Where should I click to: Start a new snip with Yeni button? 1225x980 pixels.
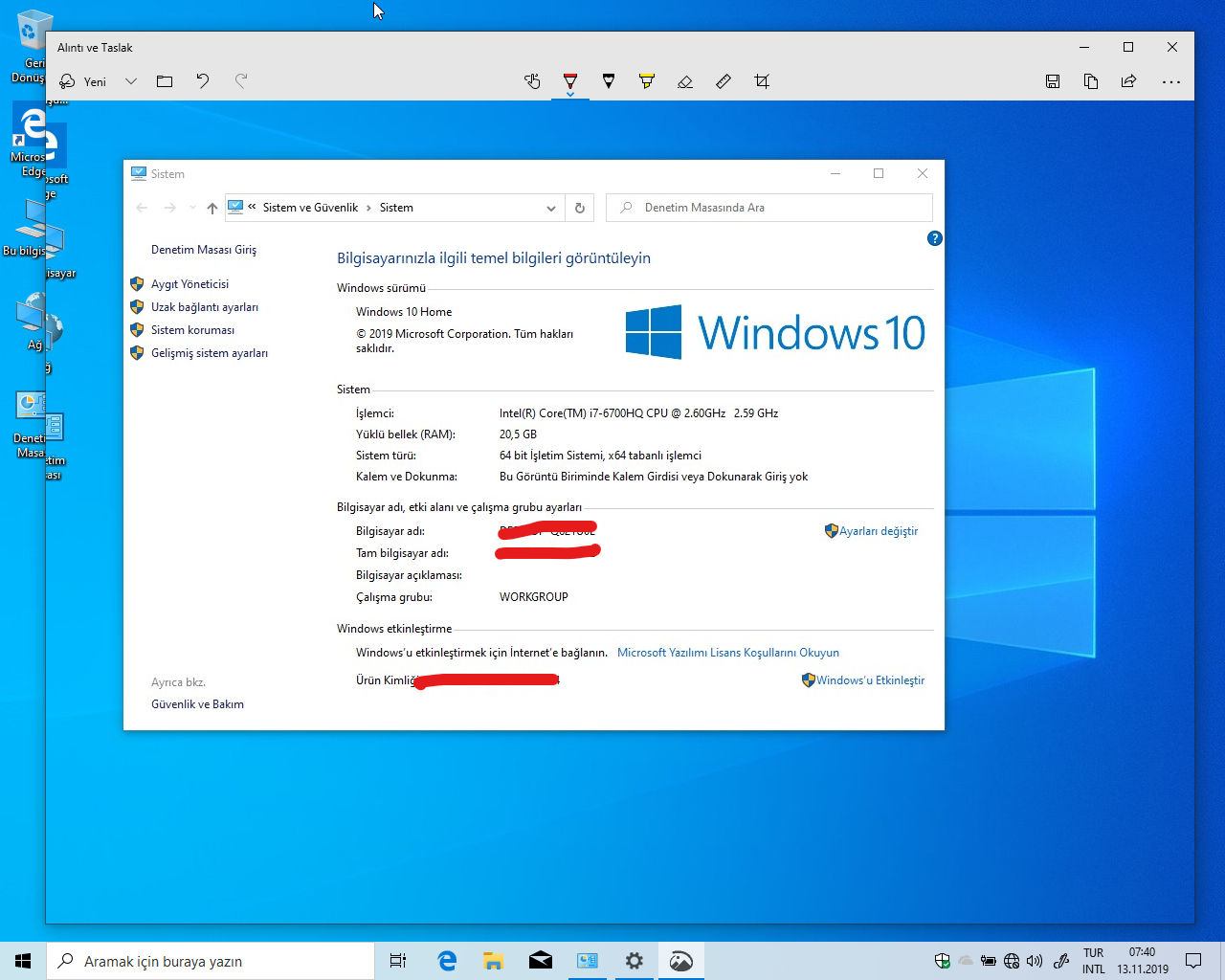(83, 81)
